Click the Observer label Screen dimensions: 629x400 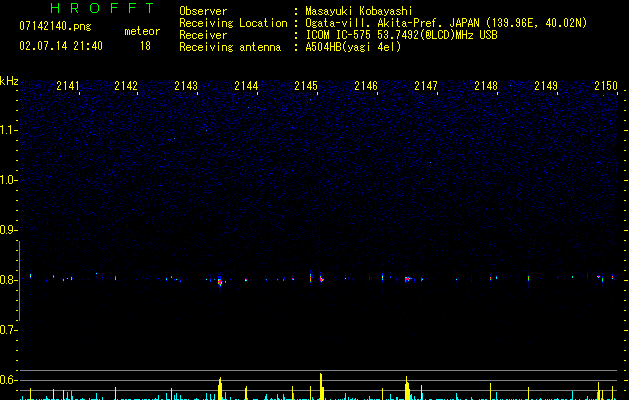tap(203, 11)
